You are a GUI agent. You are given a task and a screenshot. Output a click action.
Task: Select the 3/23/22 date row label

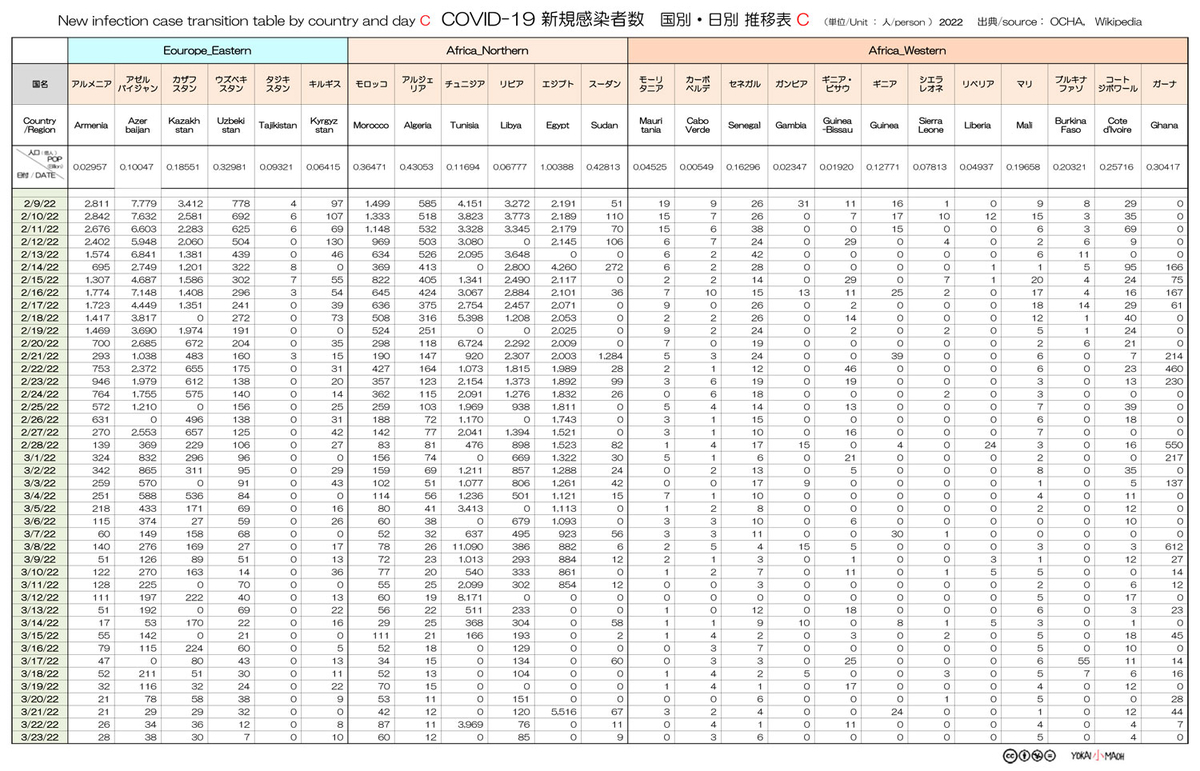[x=39, y=736]
